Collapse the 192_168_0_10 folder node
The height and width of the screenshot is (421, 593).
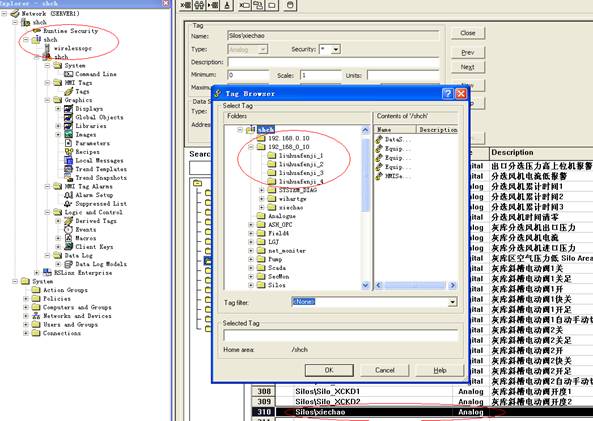point(251,147)
